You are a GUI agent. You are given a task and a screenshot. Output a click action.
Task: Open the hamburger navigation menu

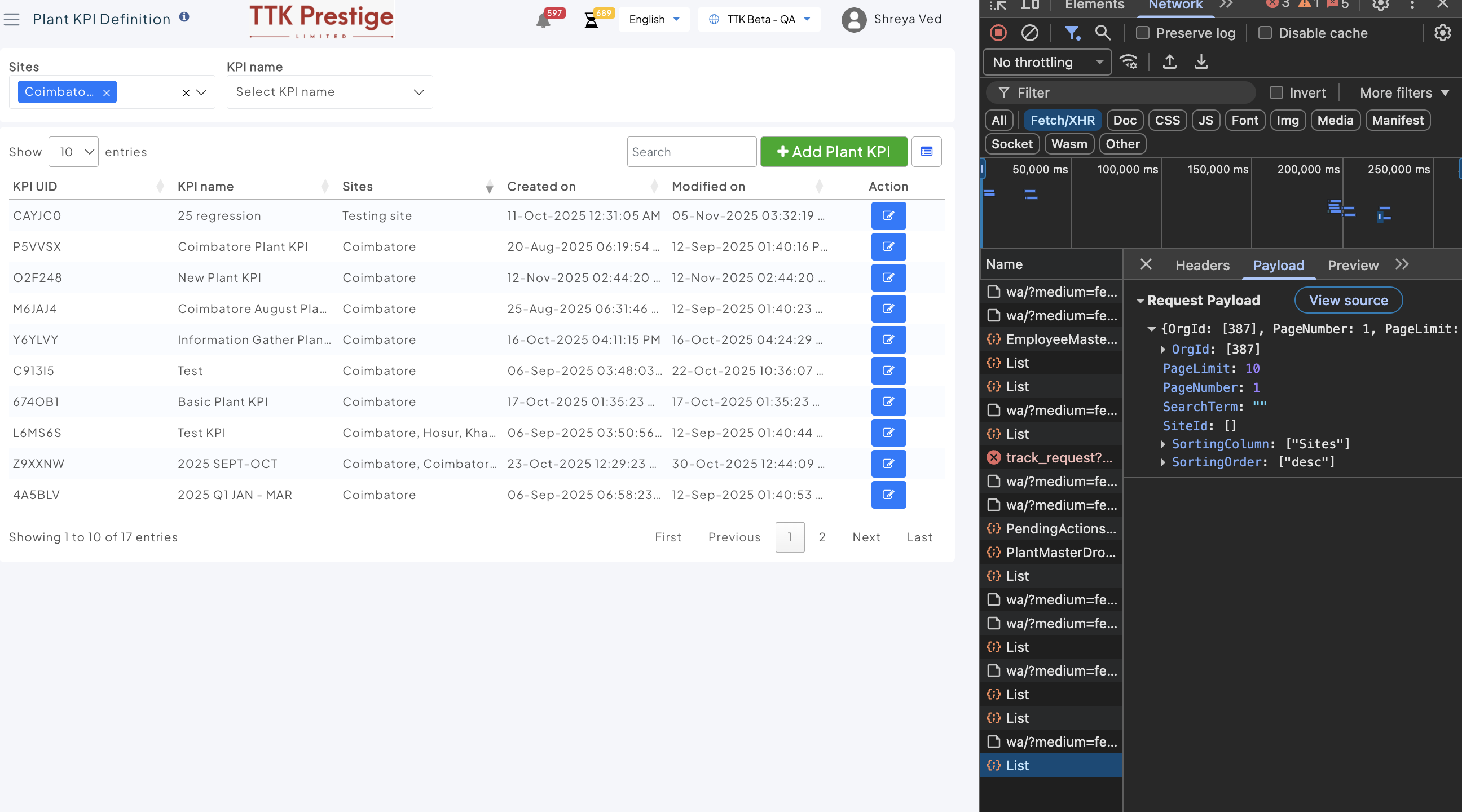click(x=11, y=19)
